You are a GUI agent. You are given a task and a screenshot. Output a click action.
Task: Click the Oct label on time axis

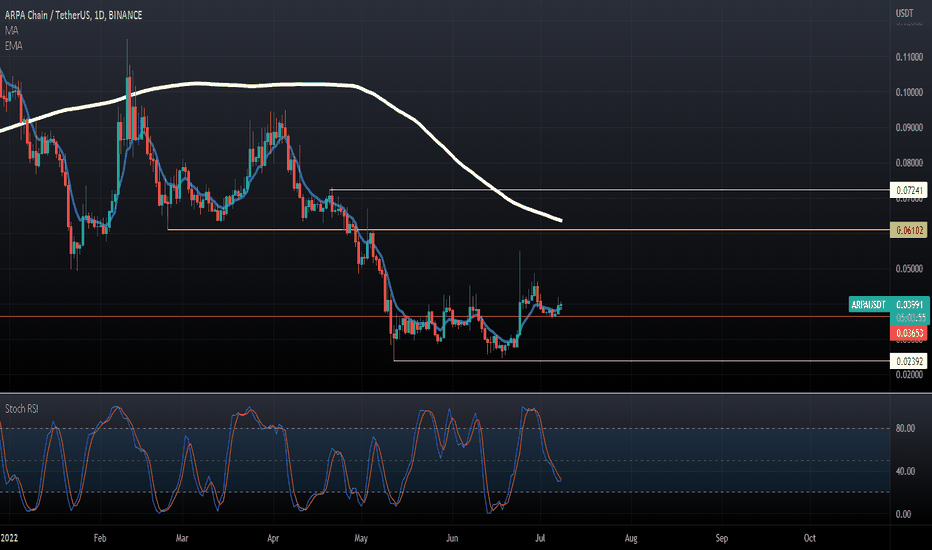[x=809, y=538]
